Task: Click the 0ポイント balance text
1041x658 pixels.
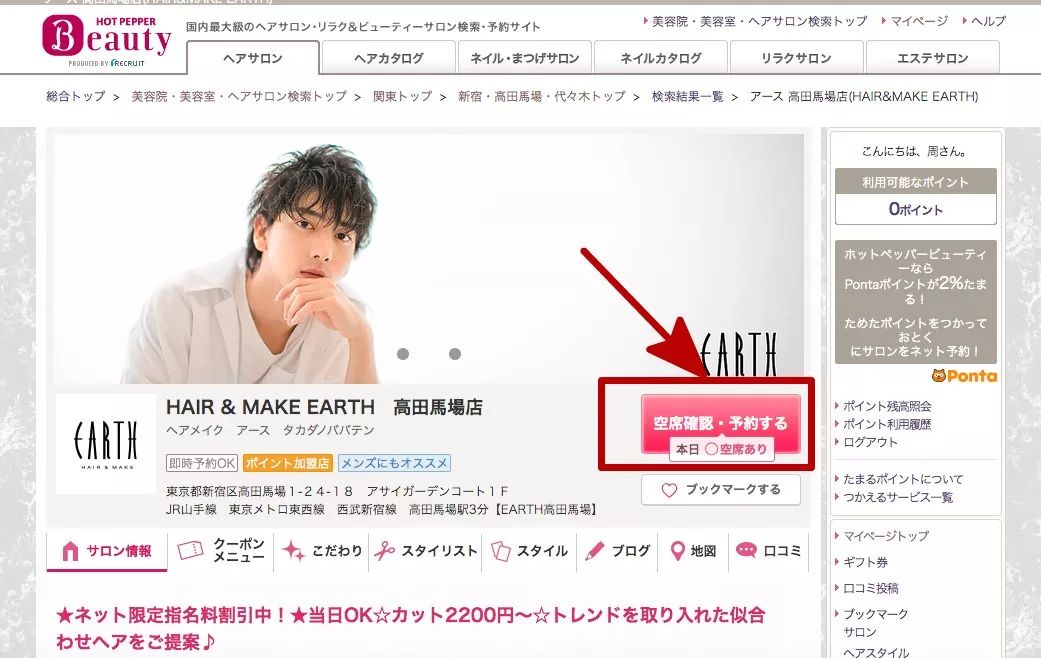Action: click(916, 210)
